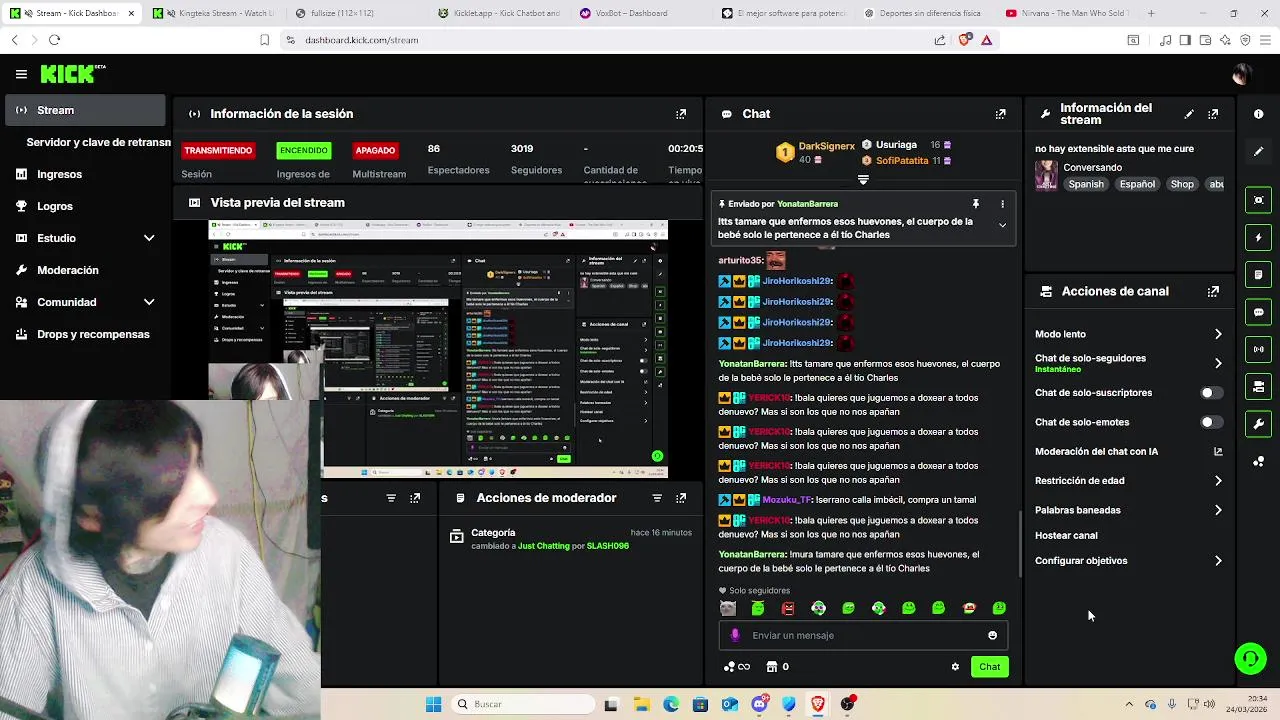Click Hostear canal action
This screenshot has width=1280, height=720.
(x=1066, y=536)
